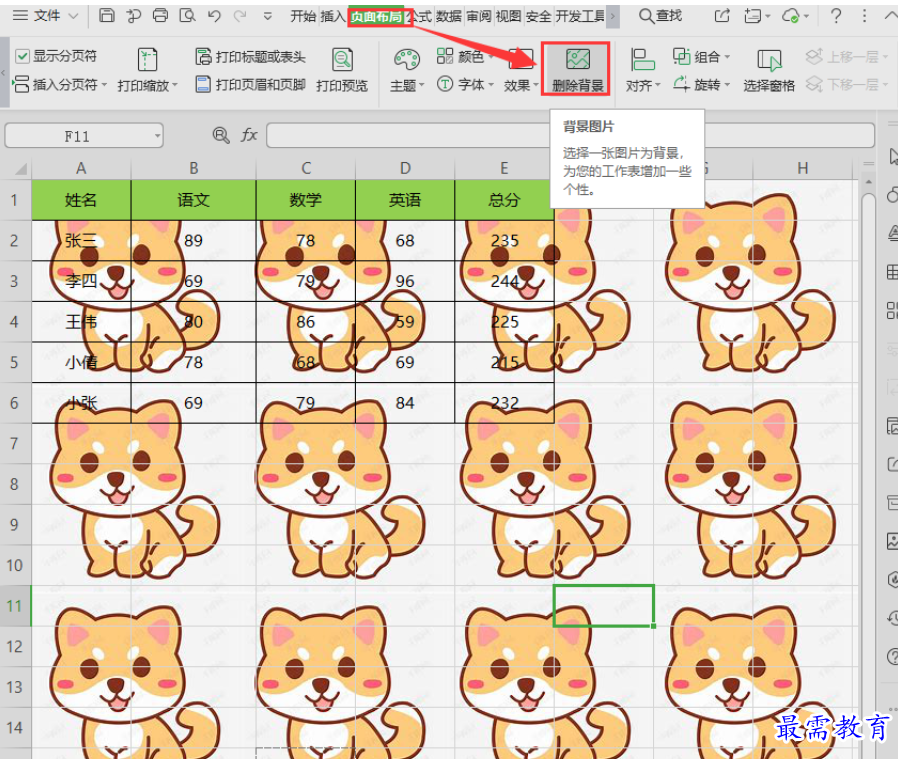Click the select-all corner triangle
The image size is (898, 759).
coord(21,168)
